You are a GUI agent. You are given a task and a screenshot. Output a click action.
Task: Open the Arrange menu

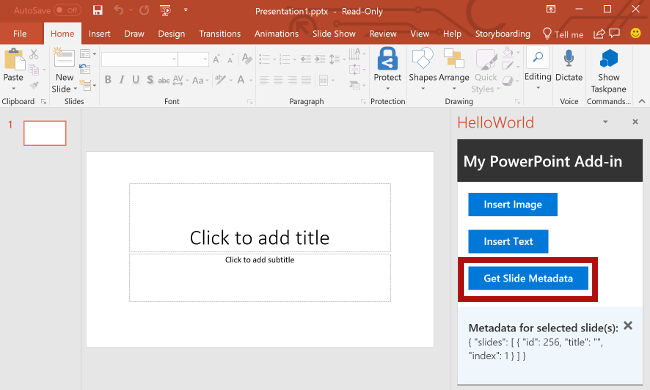click(x=454, y=69)
